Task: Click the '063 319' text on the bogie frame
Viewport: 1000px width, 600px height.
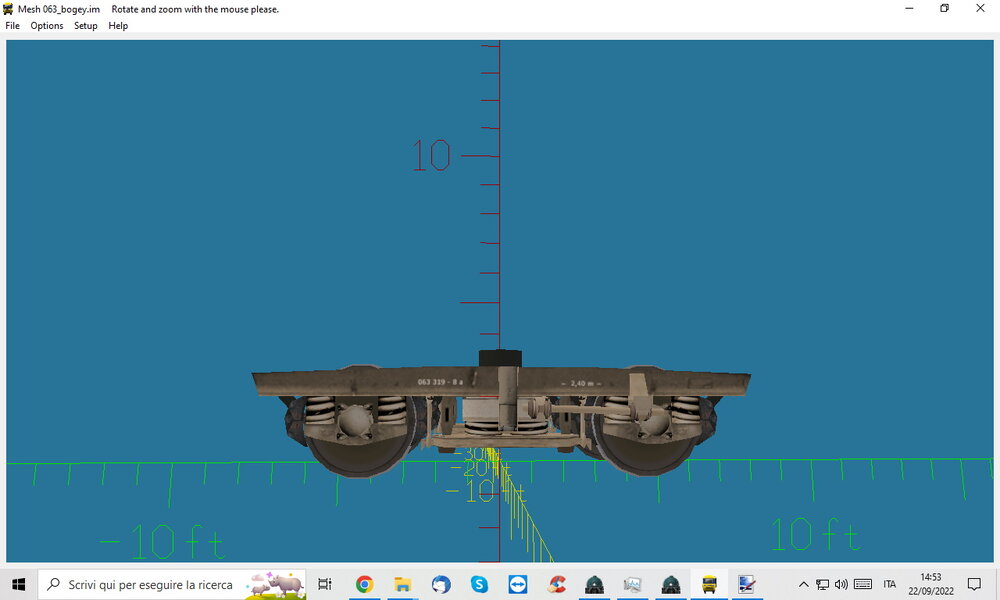Action: (x=432, y=382)
